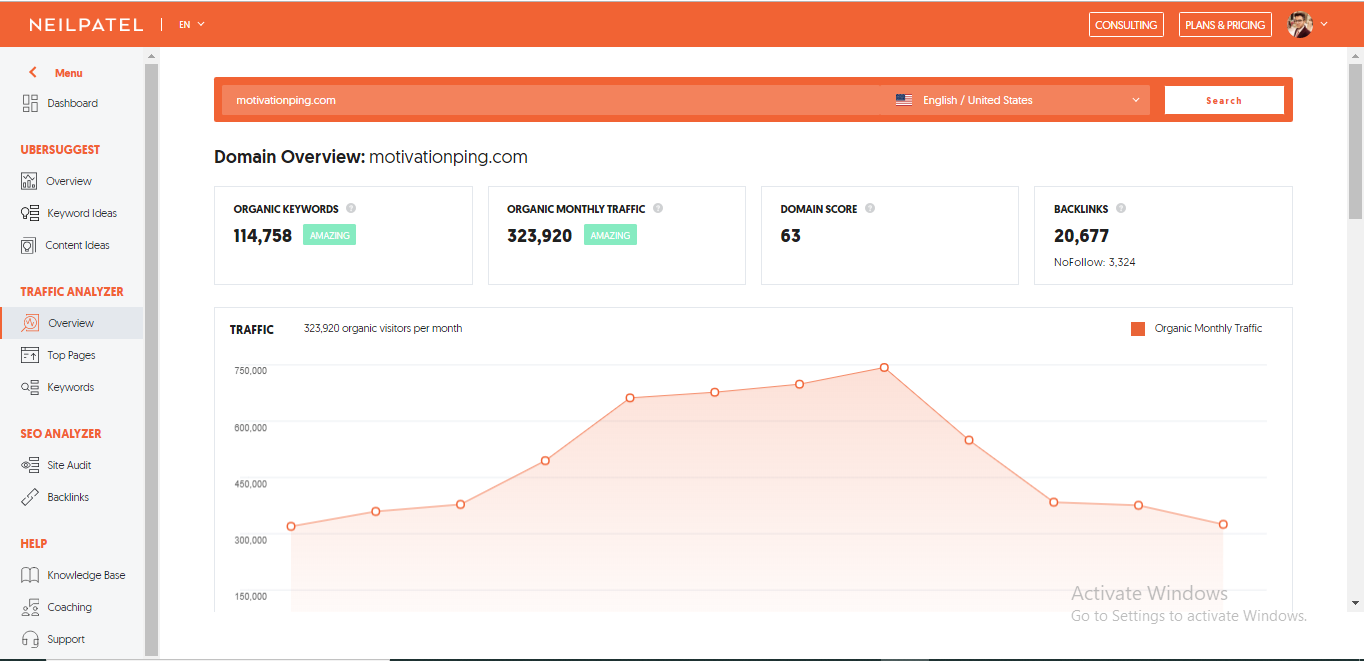Open Keyword Ideas lightbulb icon
The height and width of the screenshot is (661, 1364).
pyautogui.click(x=30, y=213)
